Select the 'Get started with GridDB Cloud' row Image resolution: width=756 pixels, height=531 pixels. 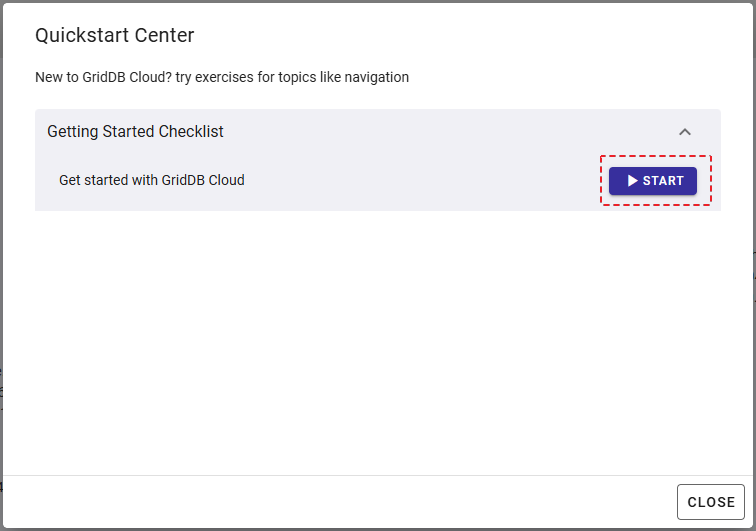coord(152,181)
